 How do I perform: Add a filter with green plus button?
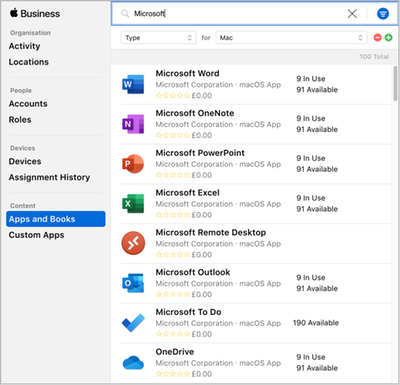pyautogui.click(x=388, y=38)
